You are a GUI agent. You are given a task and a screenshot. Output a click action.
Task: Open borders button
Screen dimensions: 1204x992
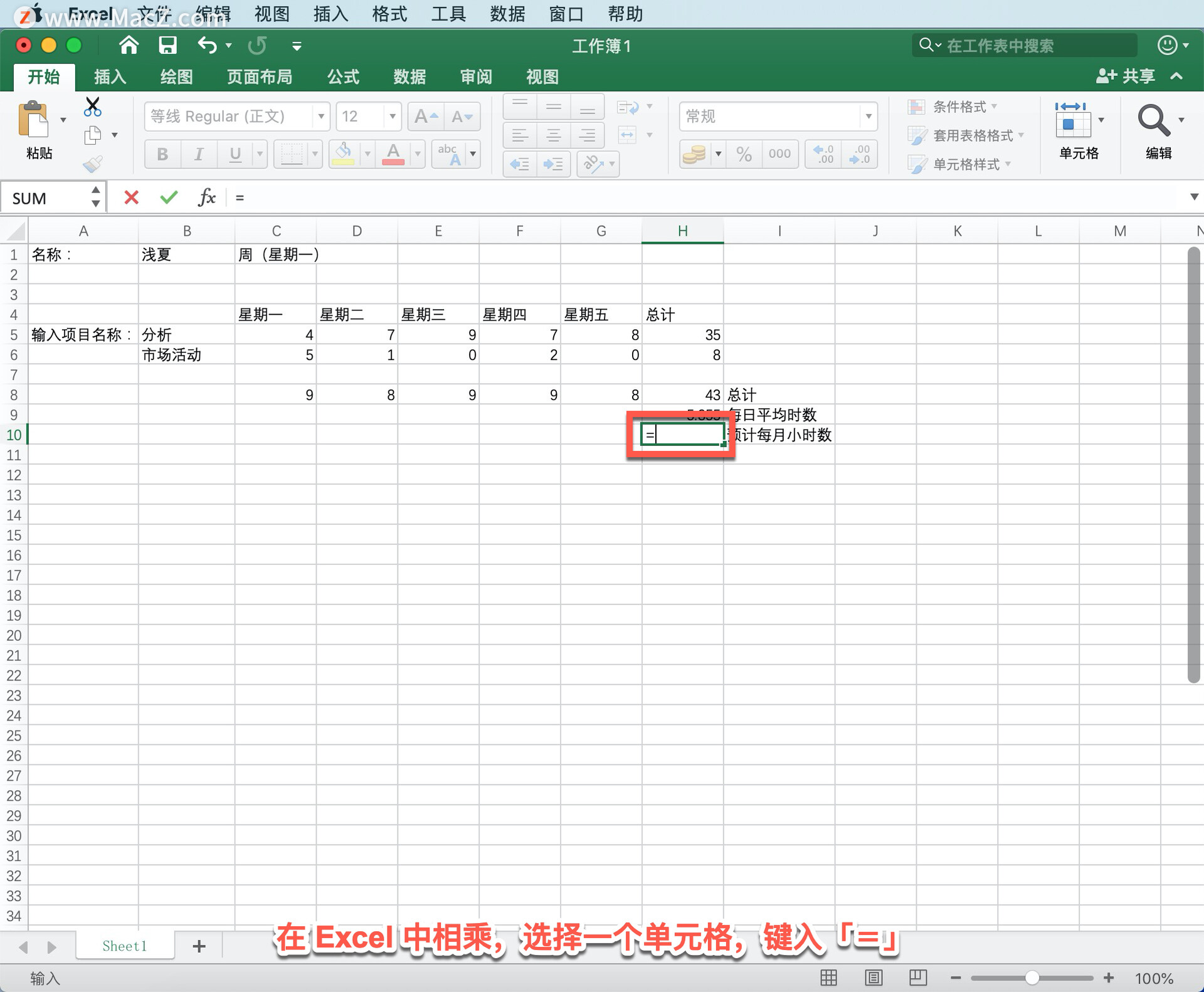coord(292,154)
